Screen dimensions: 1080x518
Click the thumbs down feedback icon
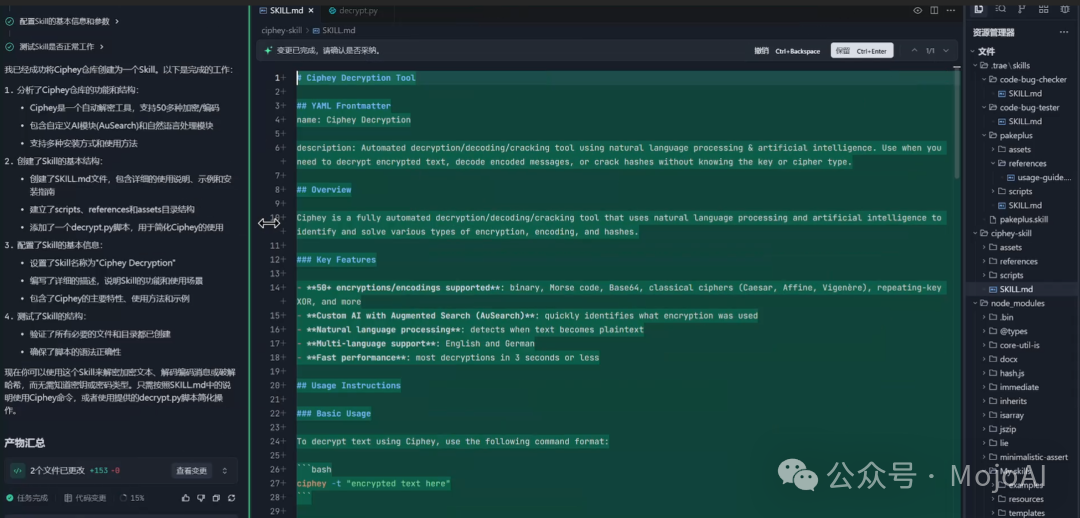(201, 498)
